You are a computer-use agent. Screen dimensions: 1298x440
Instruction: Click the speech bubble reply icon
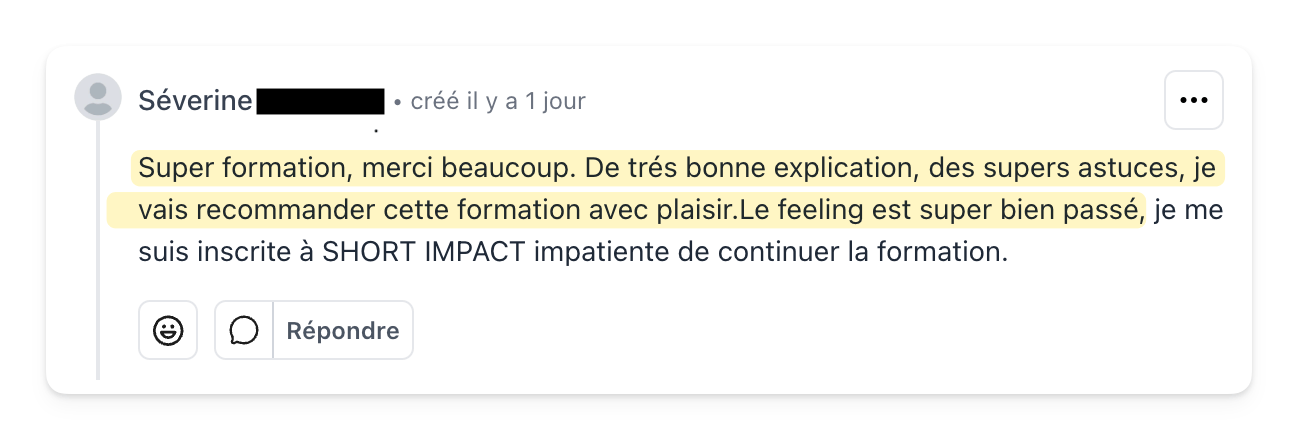[244, 330]
